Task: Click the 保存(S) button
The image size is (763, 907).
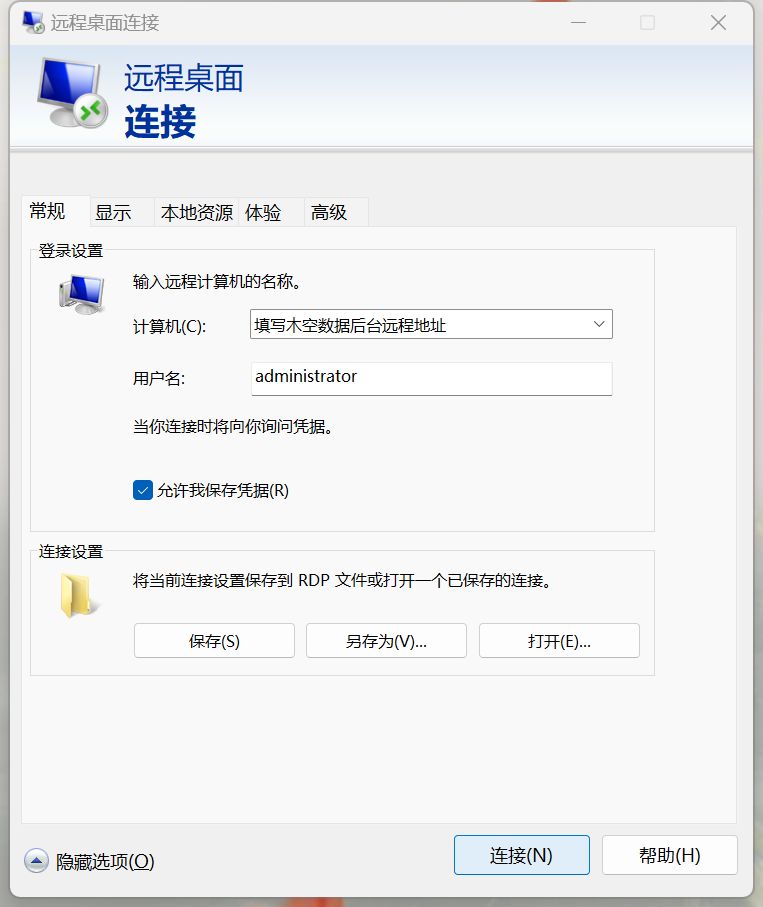Action: point(214,641)
